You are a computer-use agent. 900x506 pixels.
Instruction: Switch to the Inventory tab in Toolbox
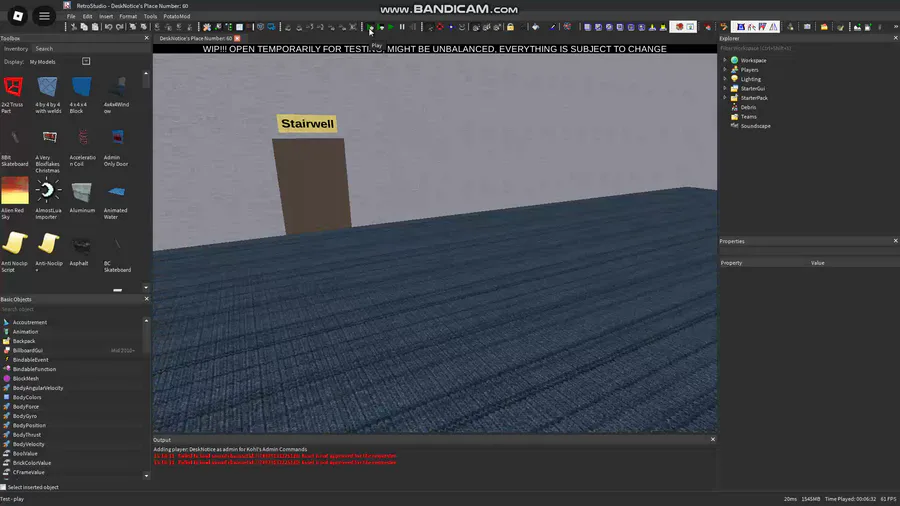(16, 49)
